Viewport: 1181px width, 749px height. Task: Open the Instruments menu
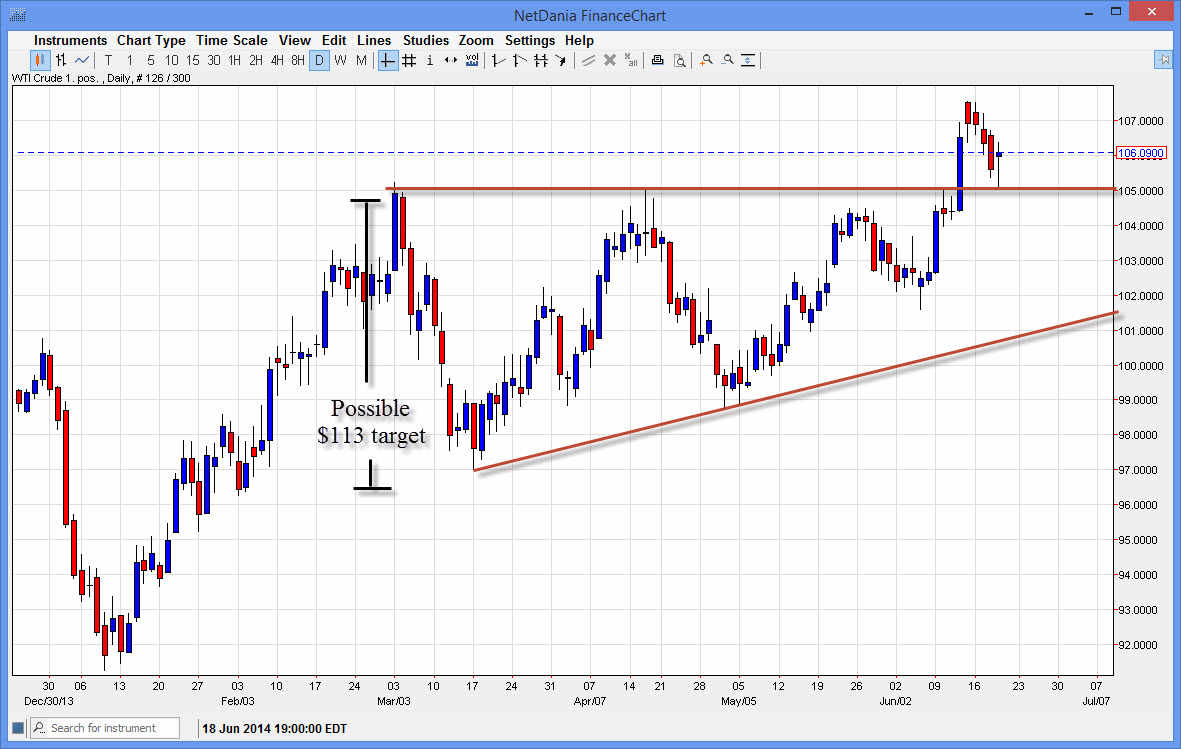point(70,40)
